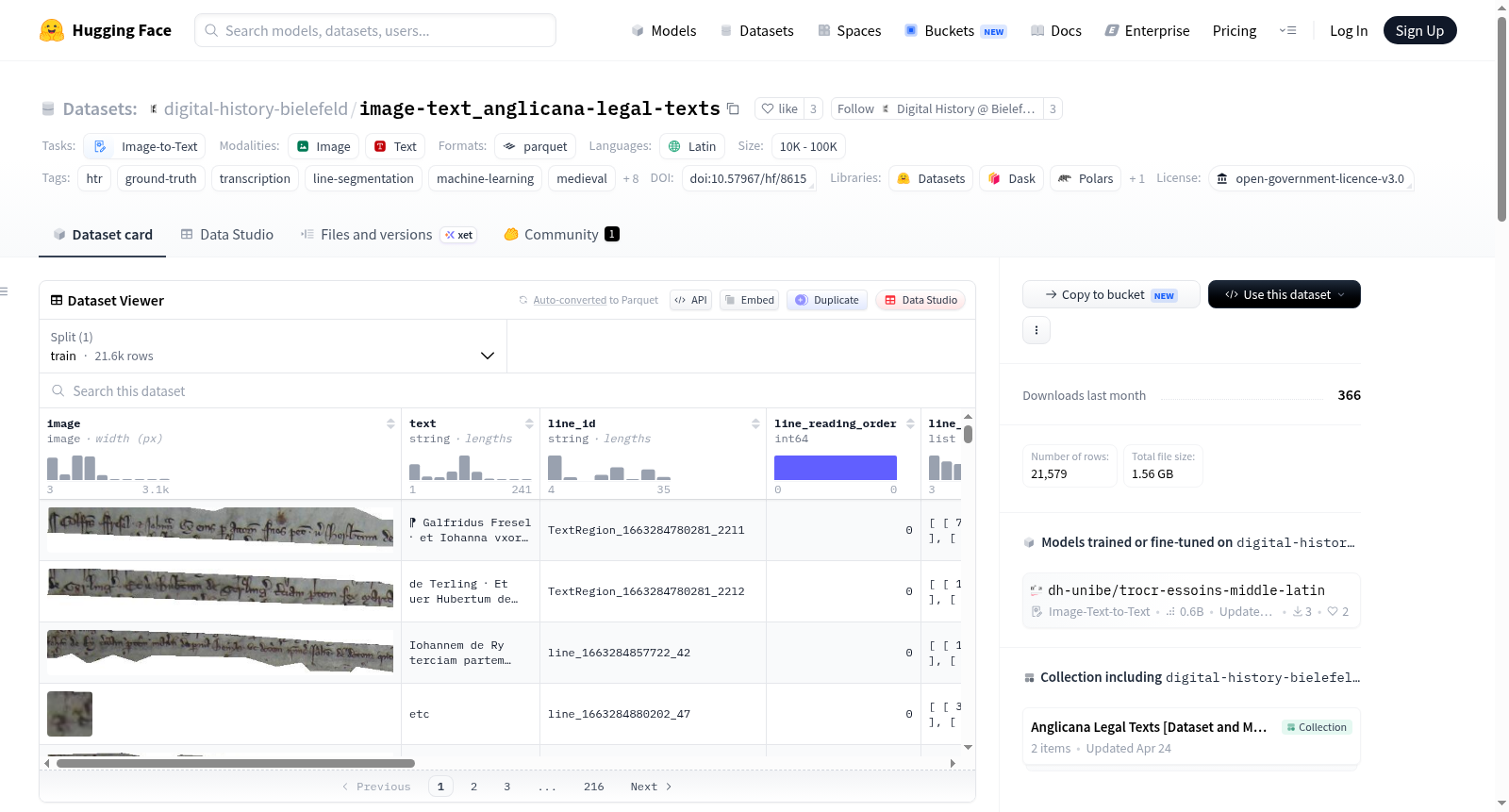Click the API button in viewer

click(690, 300)
